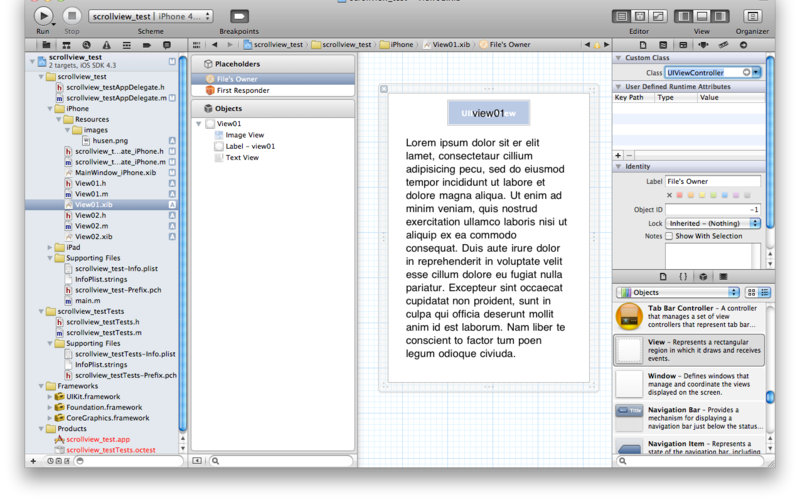Open the Debug navigator icon
Viewport: 800px width, 502px height.
[127, 45]
